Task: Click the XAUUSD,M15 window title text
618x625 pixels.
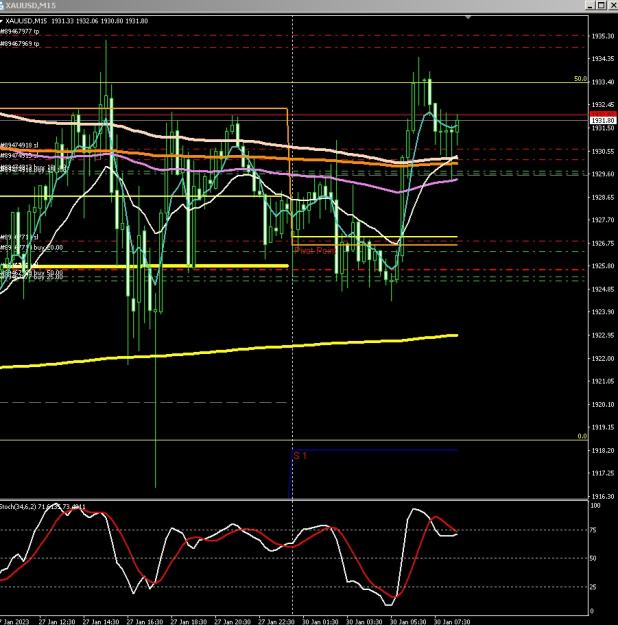Action: coord(30,6)
